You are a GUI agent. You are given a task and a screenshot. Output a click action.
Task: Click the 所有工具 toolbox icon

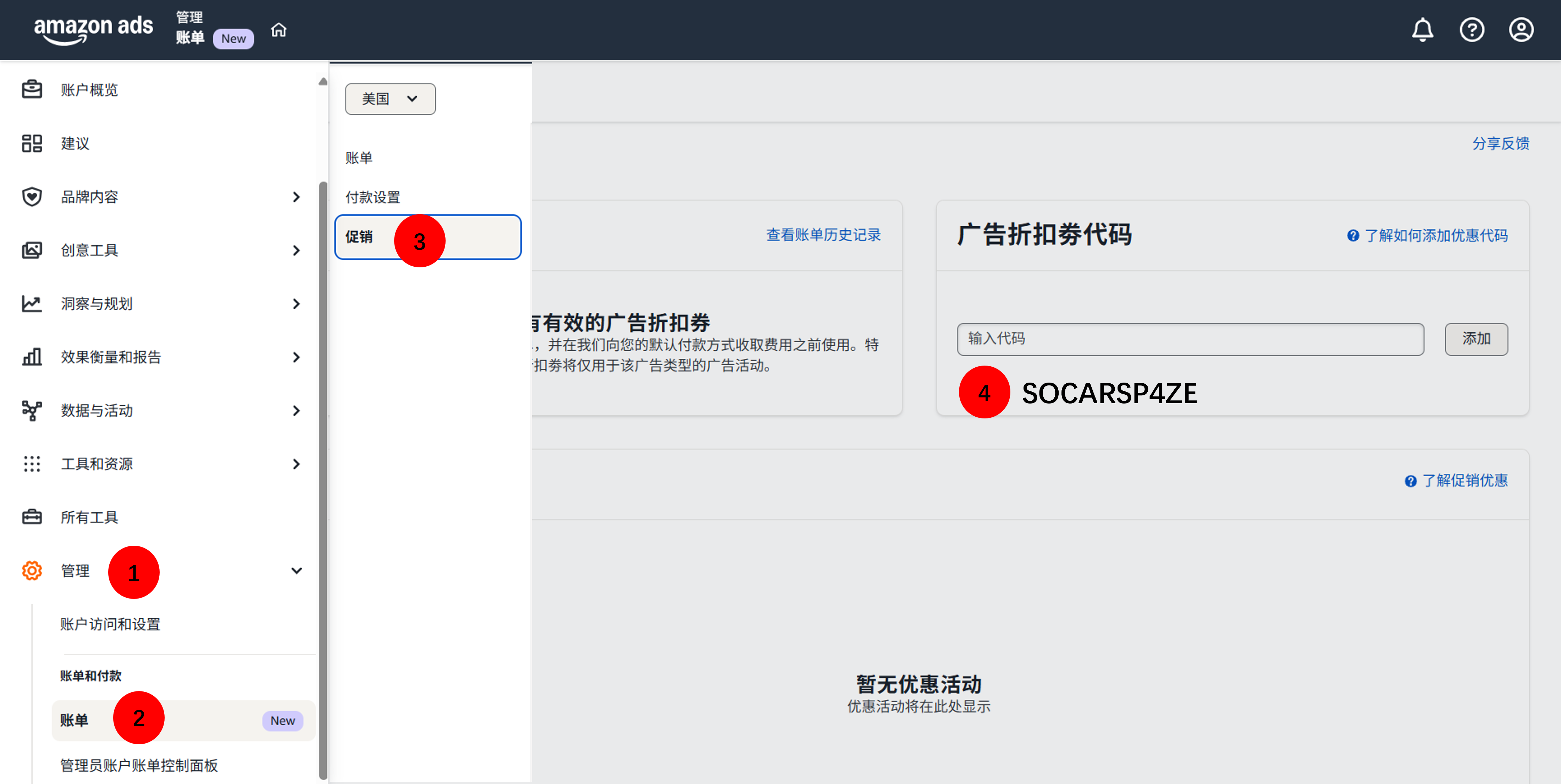[32, 517]
